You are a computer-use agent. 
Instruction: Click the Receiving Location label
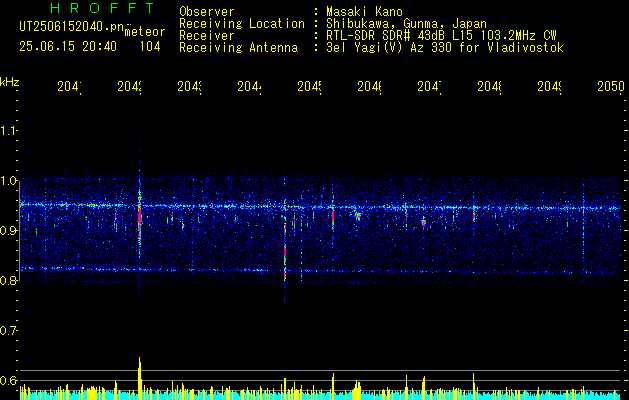[242, 24]
